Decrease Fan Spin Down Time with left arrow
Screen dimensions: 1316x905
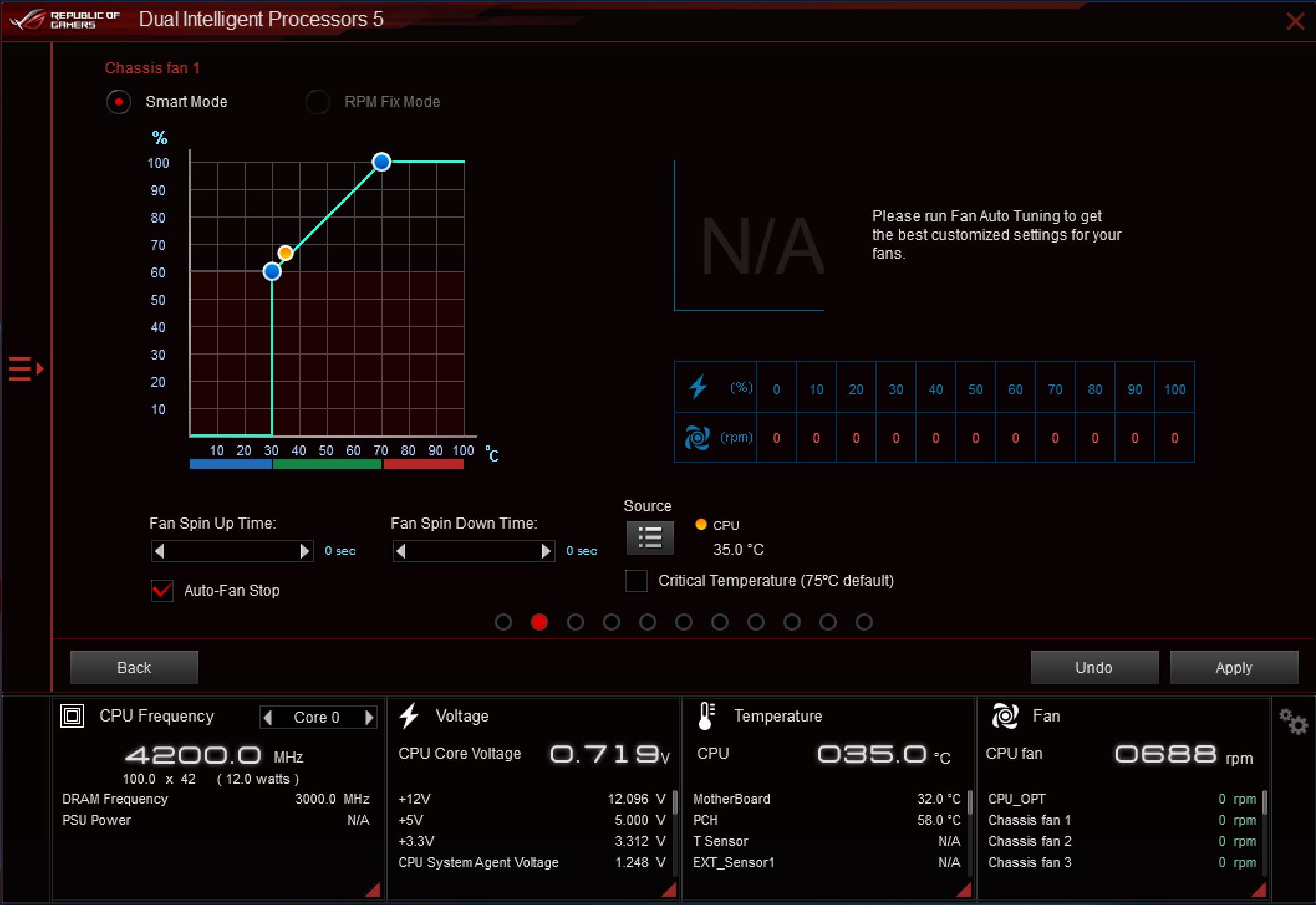point(401,551)
